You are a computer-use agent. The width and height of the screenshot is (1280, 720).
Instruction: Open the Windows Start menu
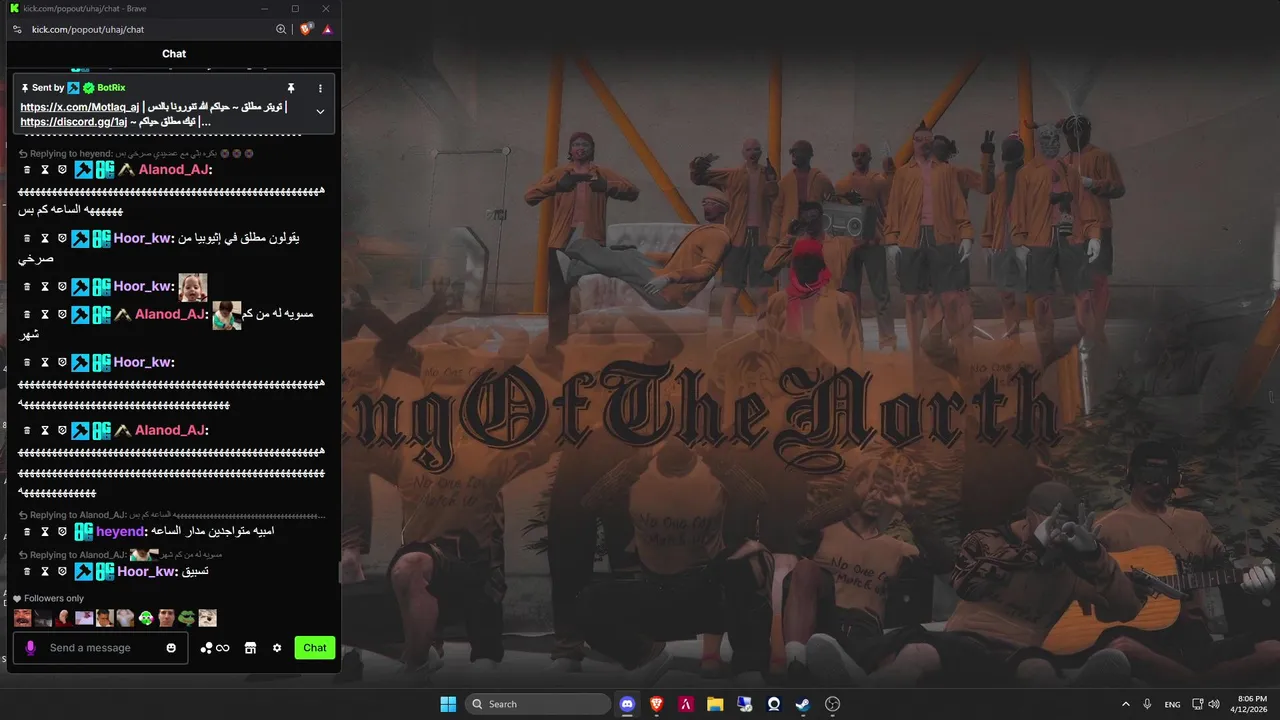[448, 704]
